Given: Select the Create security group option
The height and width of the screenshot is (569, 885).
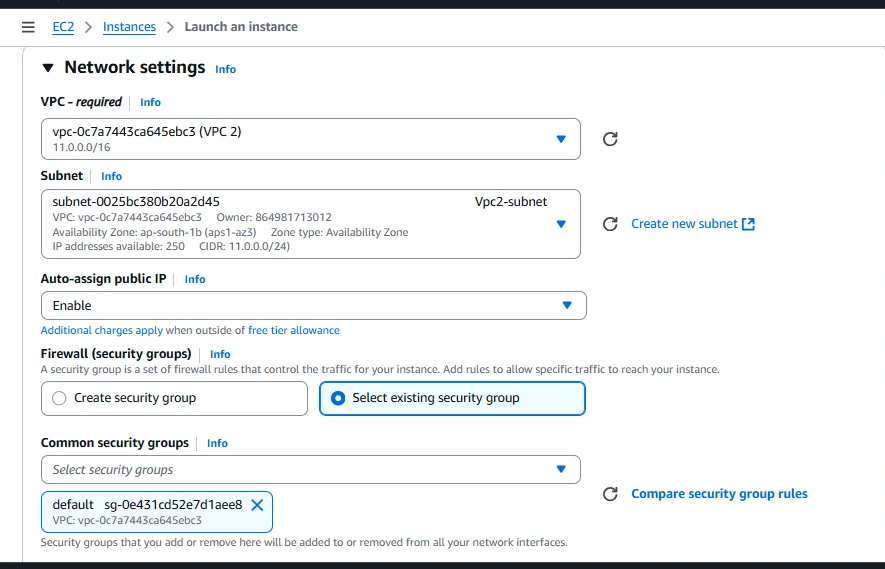Looking at the screenshot, I should pos(59,398).
